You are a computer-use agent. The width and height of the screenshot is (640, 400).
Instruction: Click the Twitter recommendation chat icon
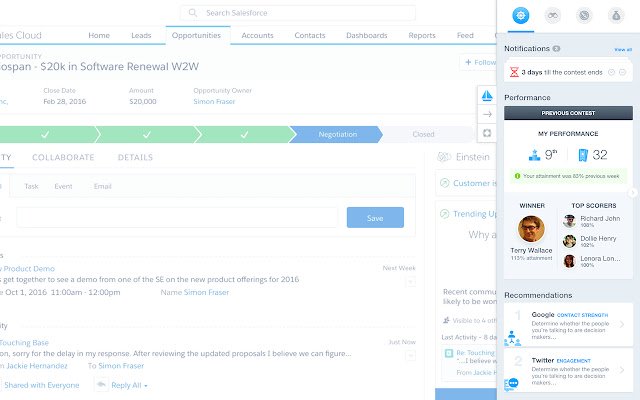tap(511, 384)
